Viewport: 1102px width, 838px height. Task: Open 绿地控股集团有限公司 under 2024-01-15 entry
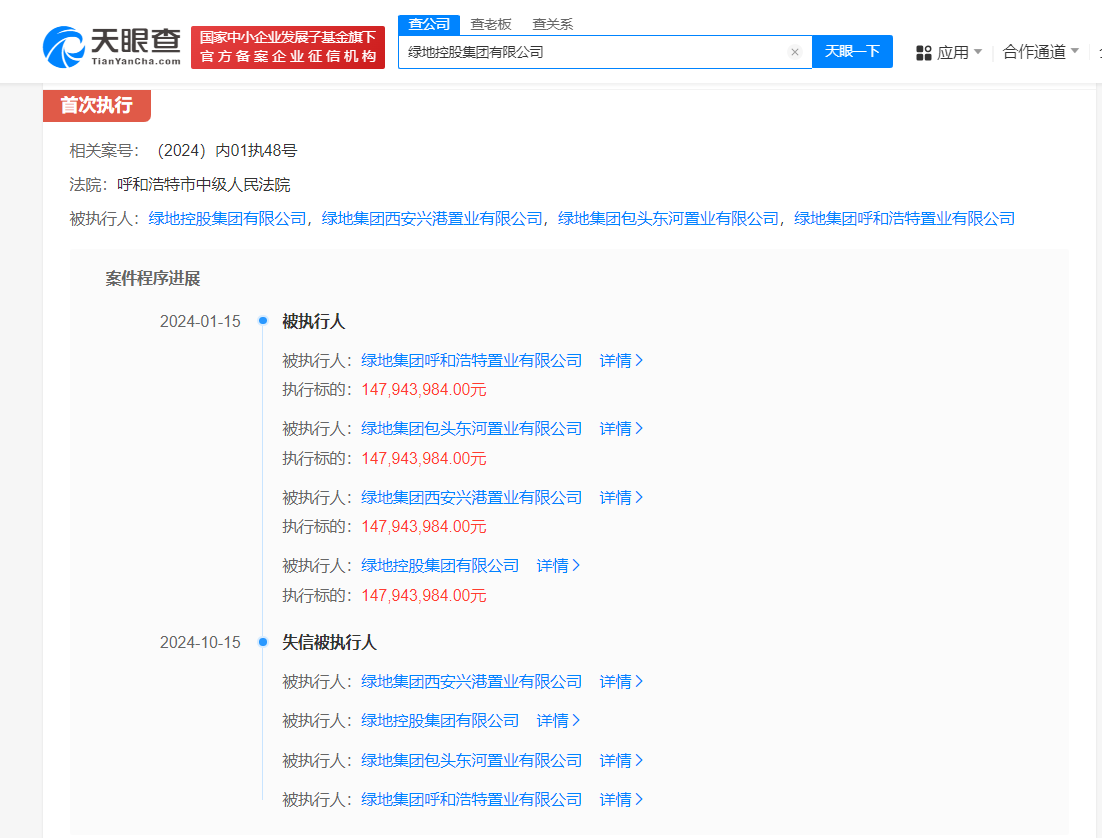click(x=440, y=566)
